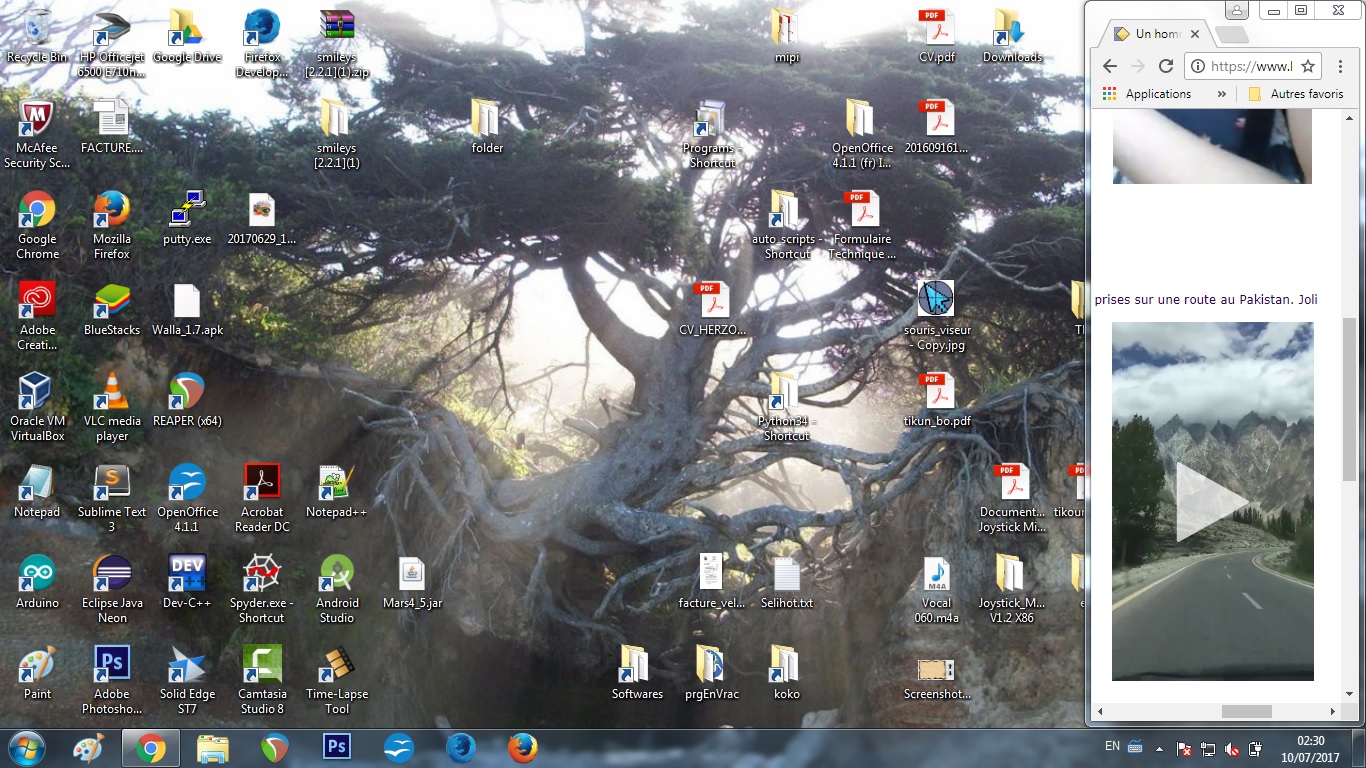Reload the page in Chrome

(1165, 66)
